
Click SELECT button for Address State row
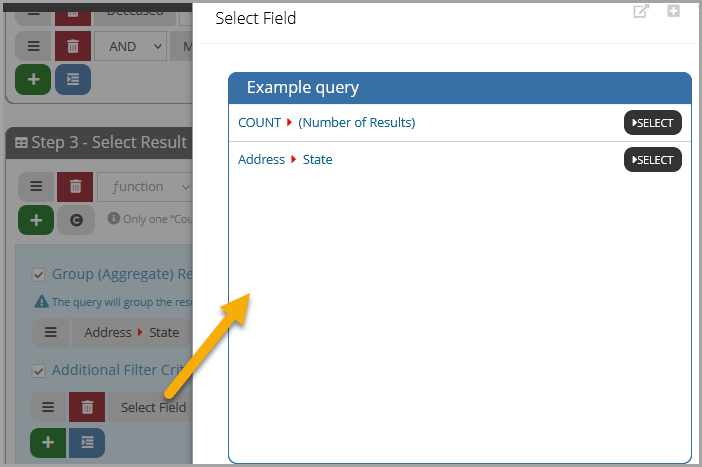(x=652, y=160)
